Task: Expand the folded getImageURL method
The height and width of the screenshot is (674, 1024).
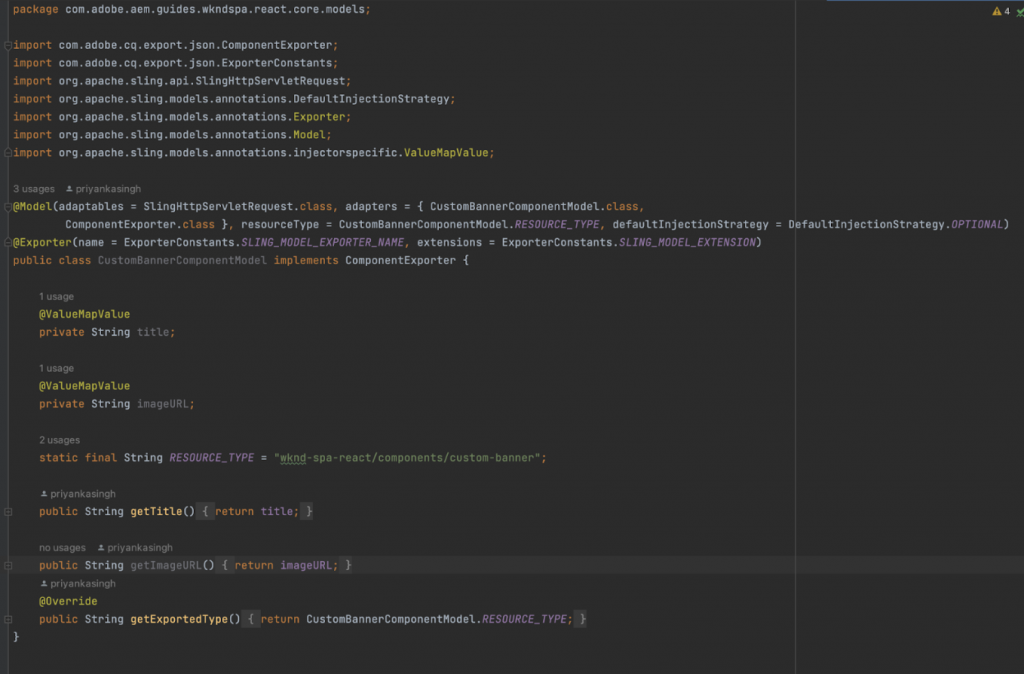Action: click(x=8, y=566)
